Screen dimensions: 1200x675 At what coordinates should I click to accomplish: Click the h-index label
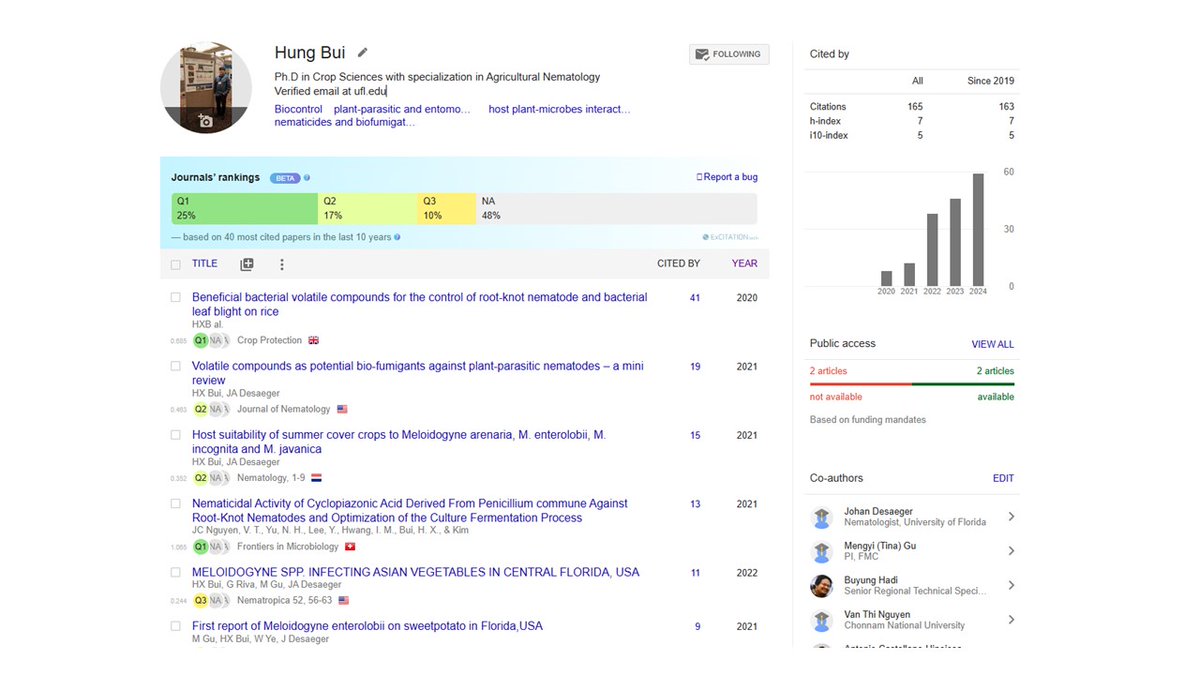click(x=825, y=121)
